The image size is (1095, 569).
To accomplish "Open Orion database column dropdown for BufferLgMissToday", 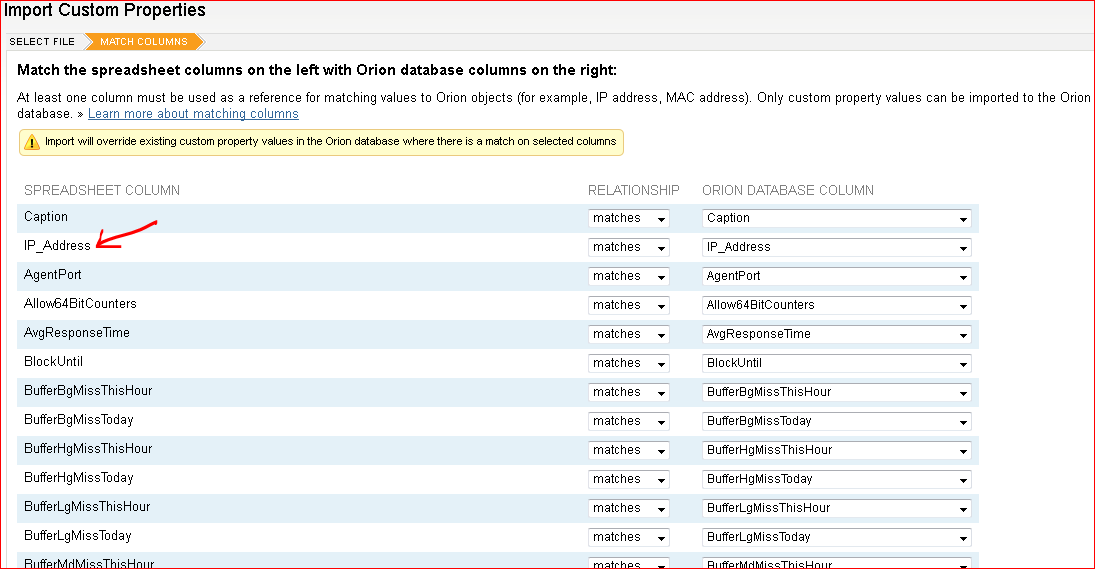I will tap(837, 537).
